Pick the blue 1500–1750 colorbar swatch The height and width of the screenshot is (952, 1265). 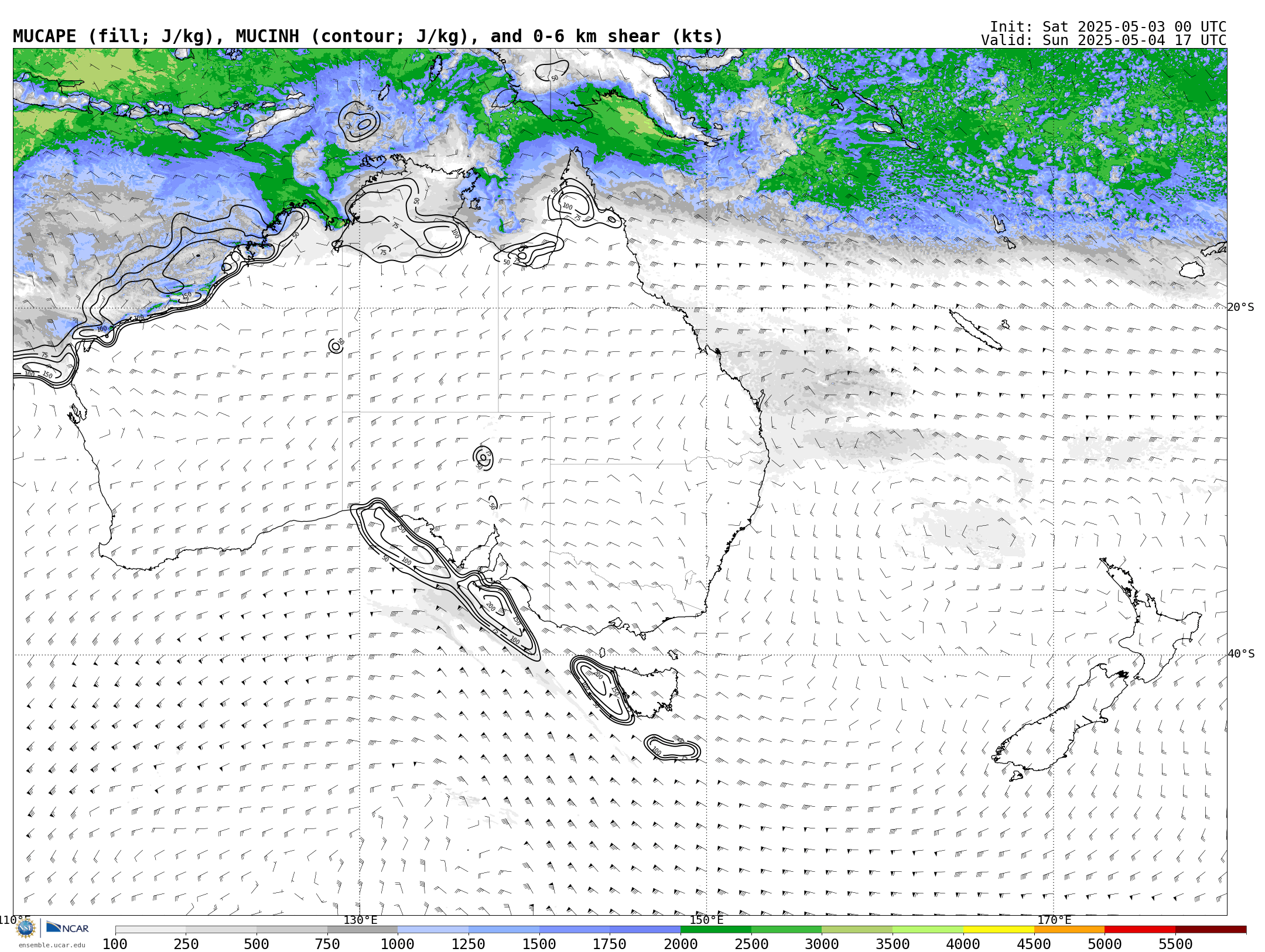point(575,930)
